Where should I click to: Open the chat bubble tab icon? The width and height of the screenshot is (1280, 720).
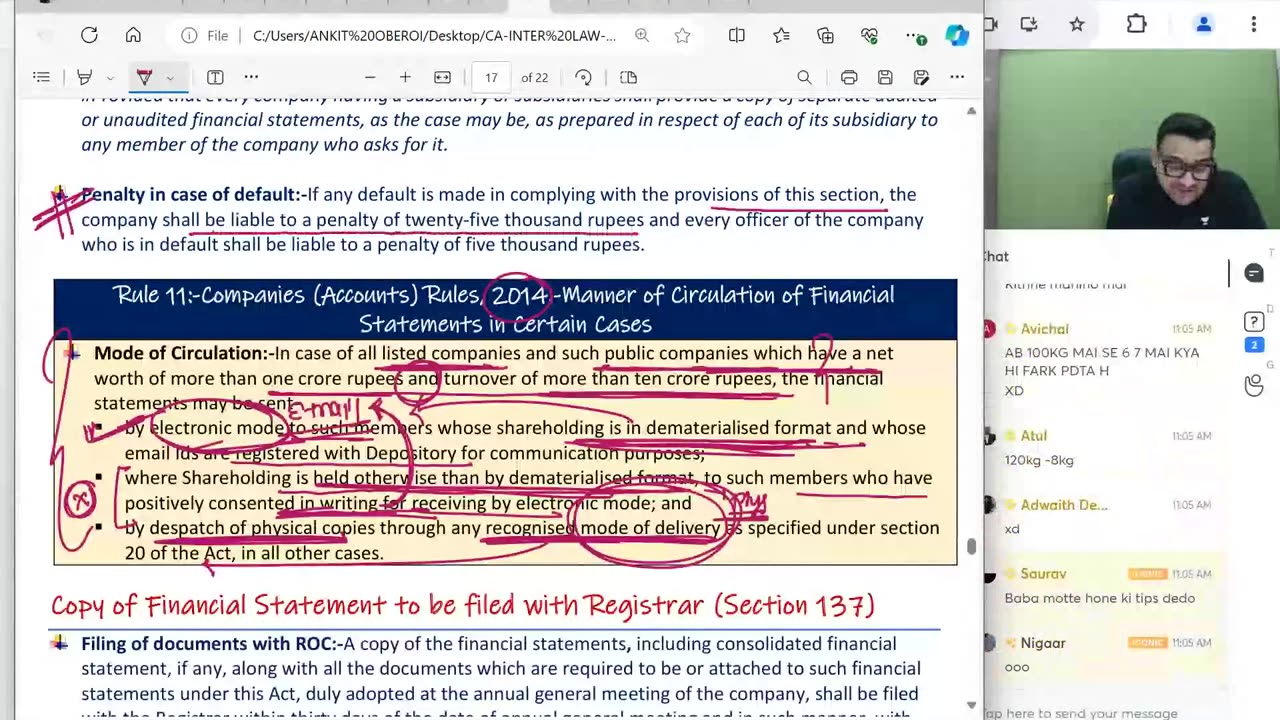[1254, 273]
